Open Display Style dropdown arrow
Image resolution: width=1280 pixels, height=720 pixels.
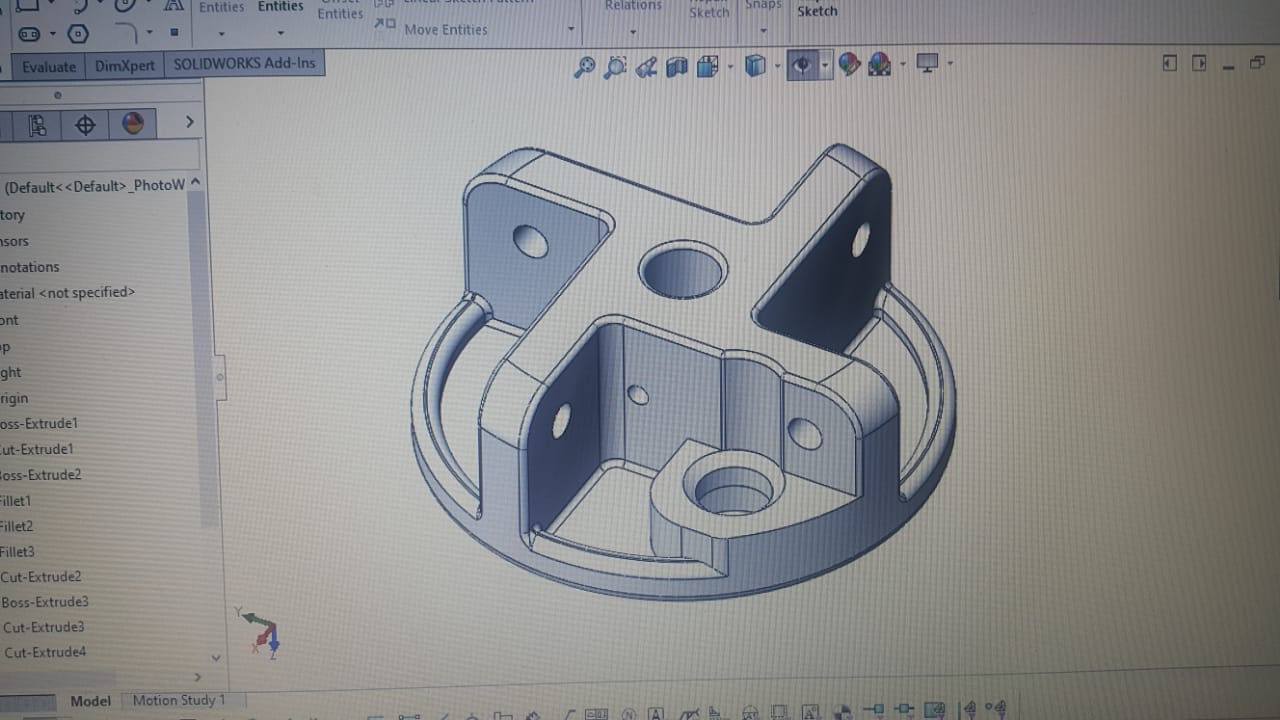coord(778,67)
